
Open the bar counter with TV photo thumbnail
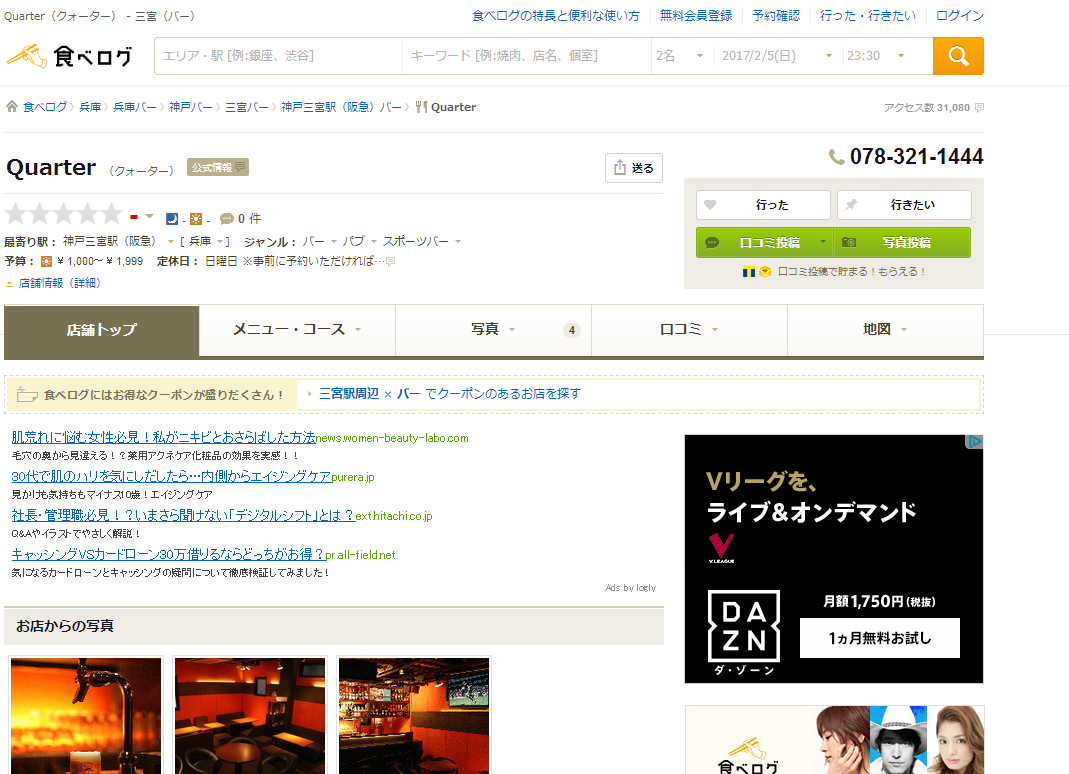(x=414, y=715)
